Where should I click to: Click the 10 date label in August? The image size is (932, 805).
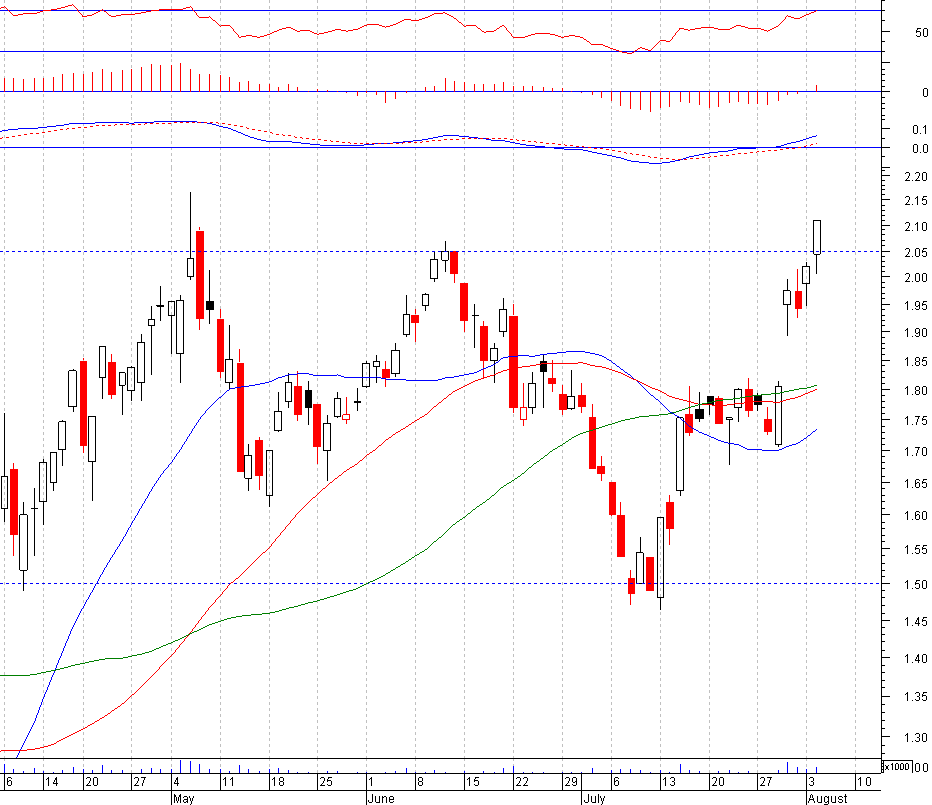click(864, 782)
